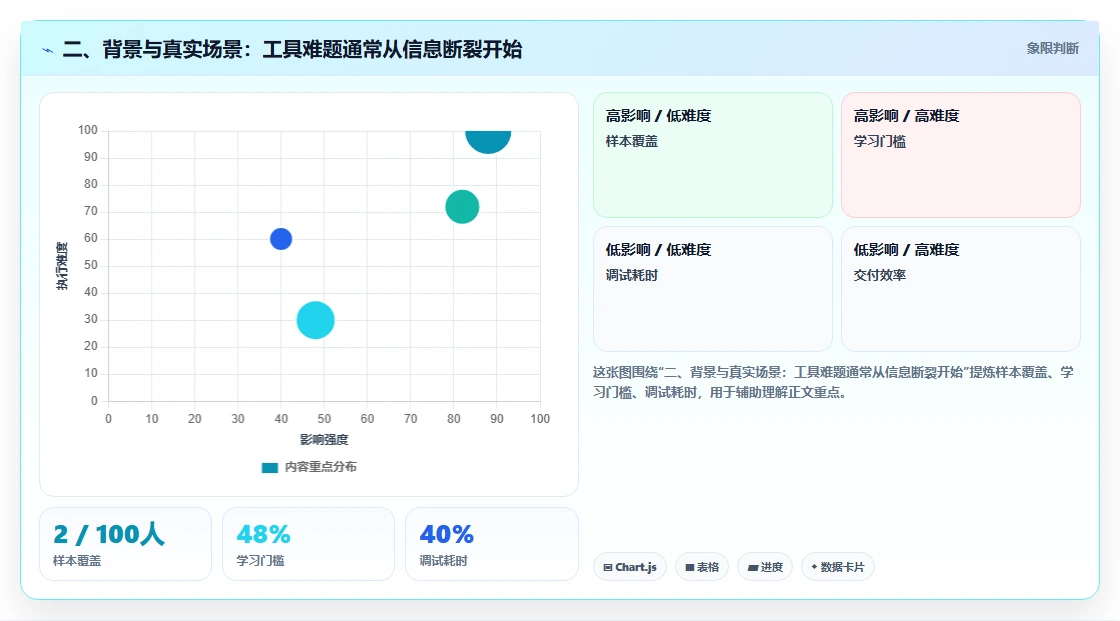The height and width of the screenshot is (621, 1120).
Task: Select the green bubble in the chart
Action: tap(462, 207)
